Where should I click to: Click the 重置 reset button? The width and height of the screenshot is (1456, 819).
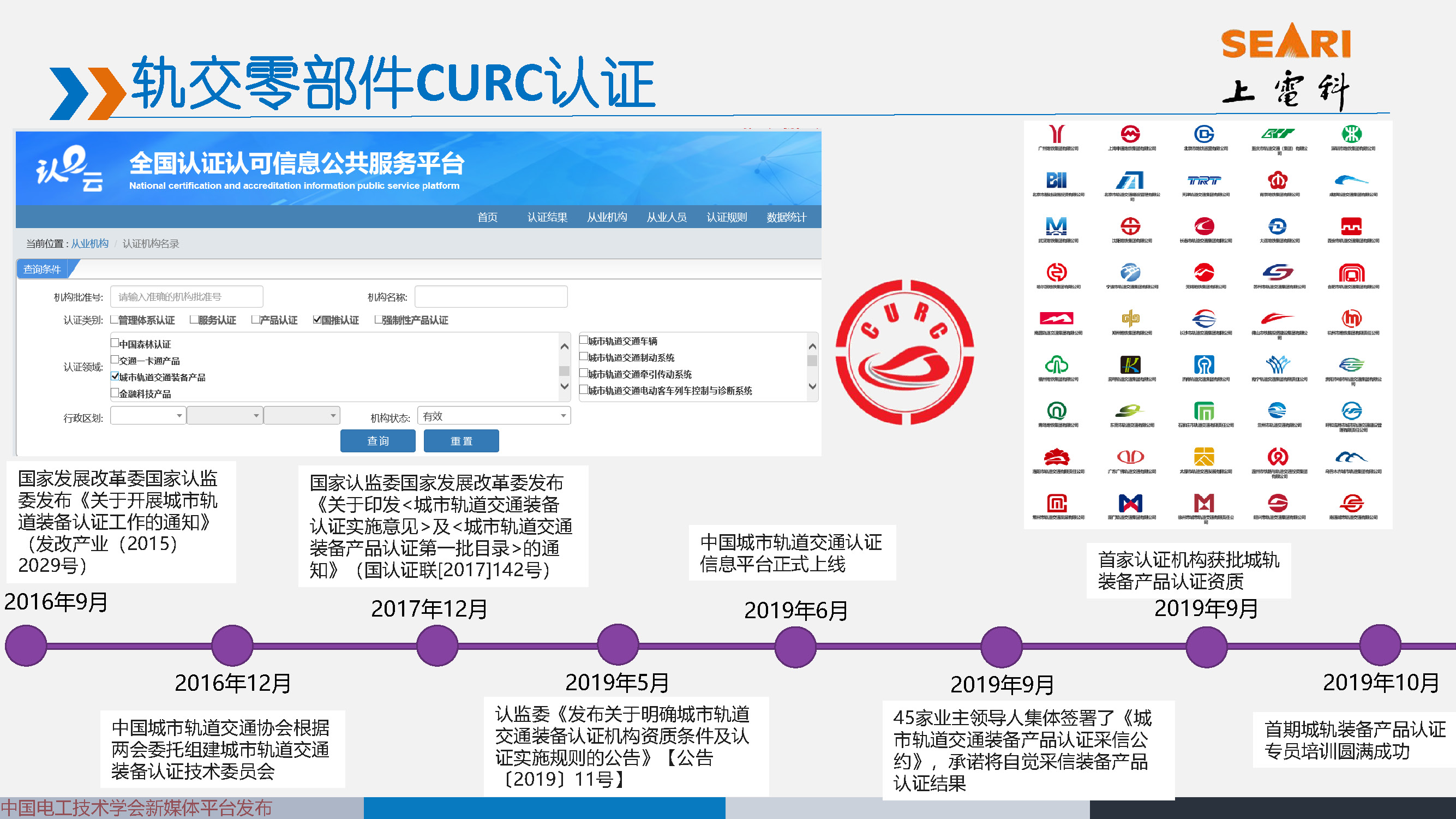pos(461,441)
